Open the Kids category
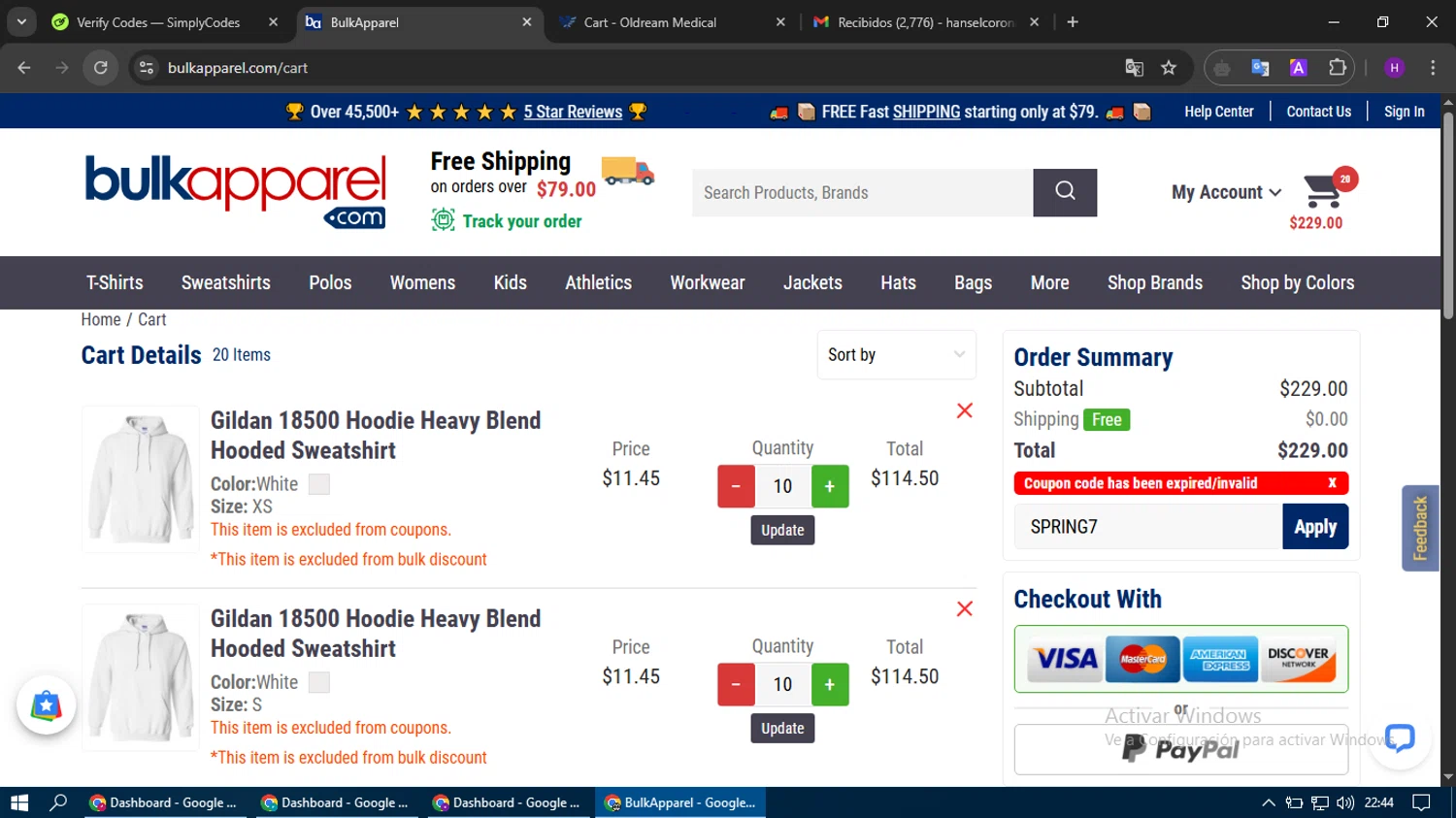This screenshot has height=818, width=1456. [510, 282]
